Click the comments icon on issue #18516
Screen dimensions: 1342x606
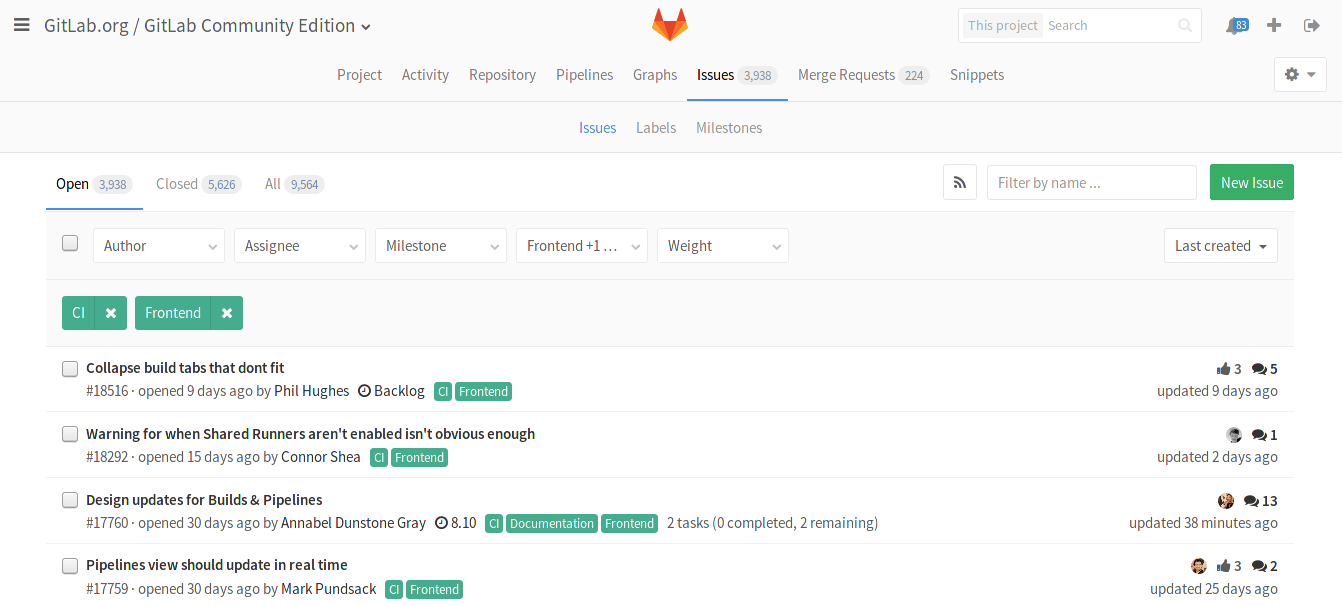[x=1259, y=369]
